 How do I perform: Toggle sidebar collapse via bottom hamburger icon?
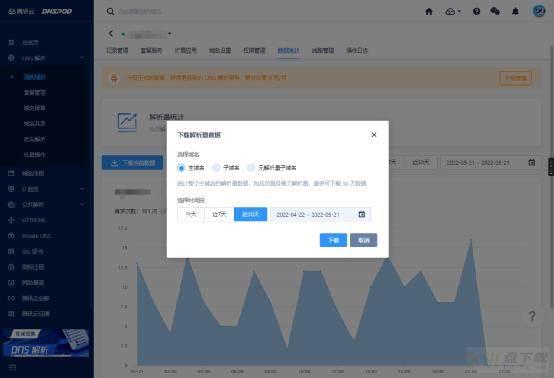click(x=12, y=367)
